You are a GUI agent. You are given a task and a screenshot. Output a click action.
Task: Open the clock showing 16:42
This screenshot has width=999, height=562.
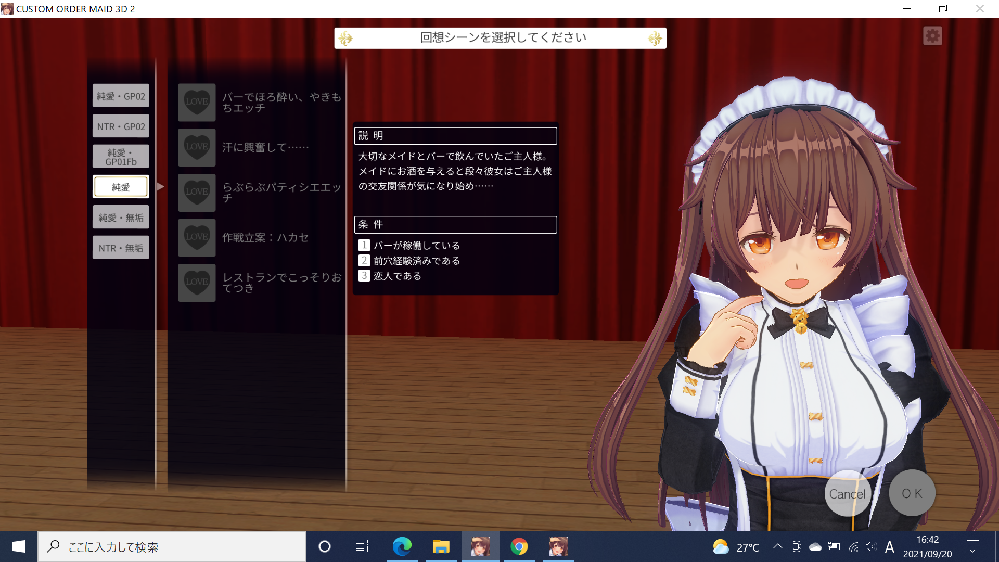(928, 547)
